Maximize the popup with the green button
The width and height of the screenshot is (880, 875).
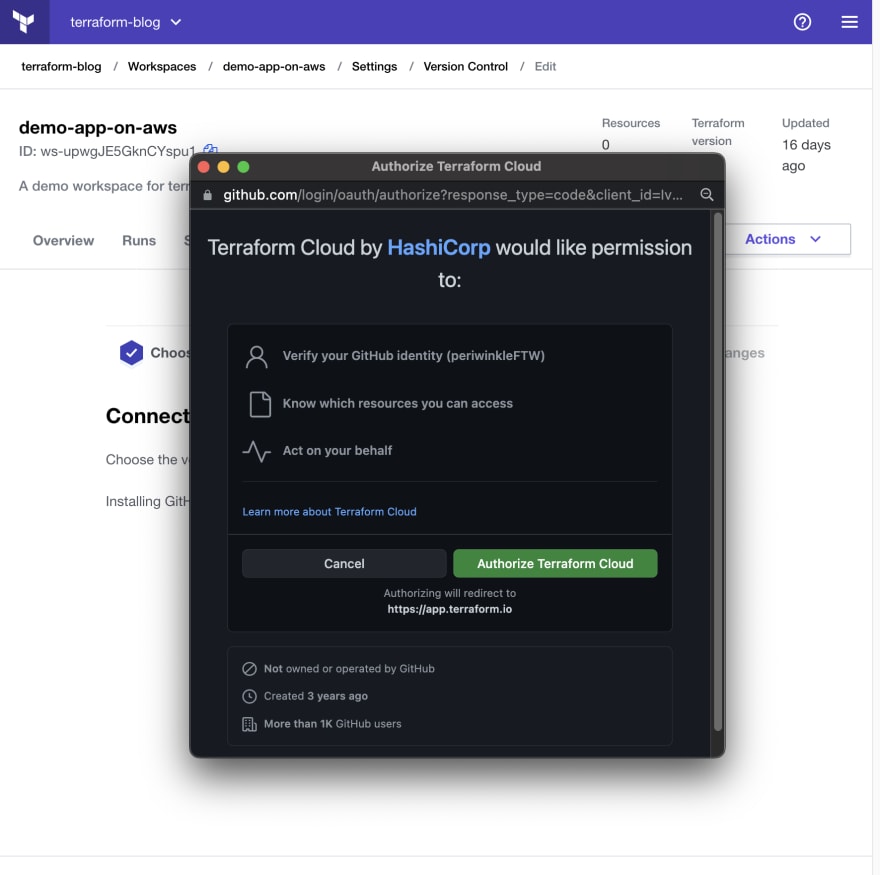point(243,167)
